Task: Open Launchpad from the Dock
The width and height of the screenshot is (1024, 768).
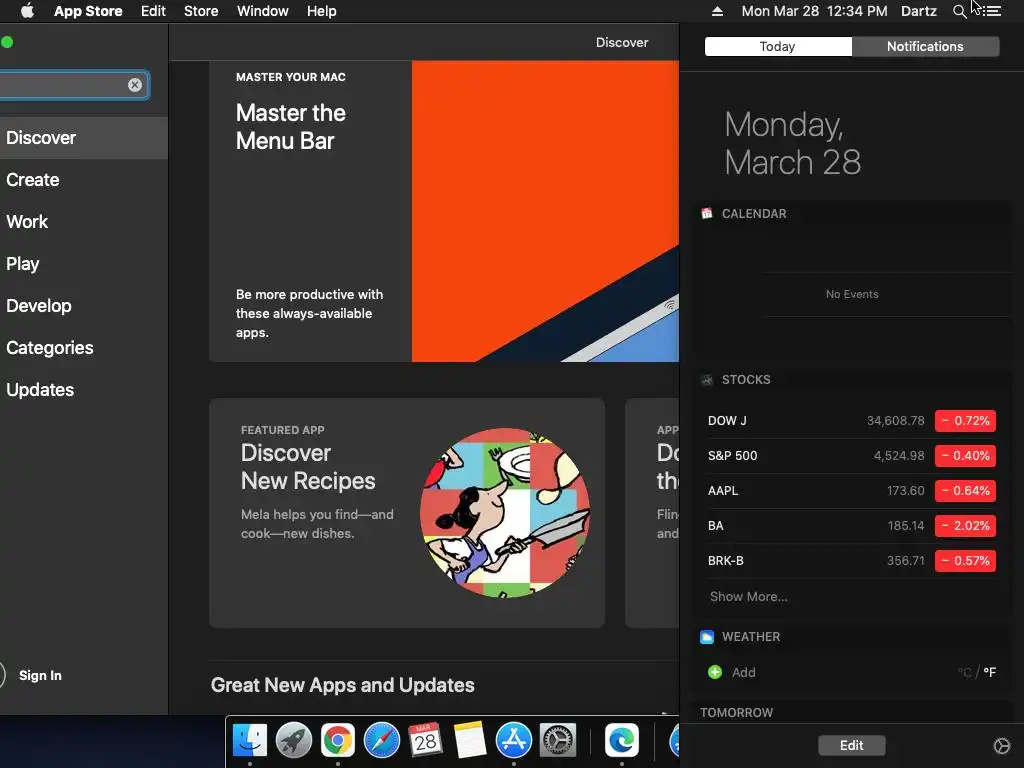Action: 294,740
